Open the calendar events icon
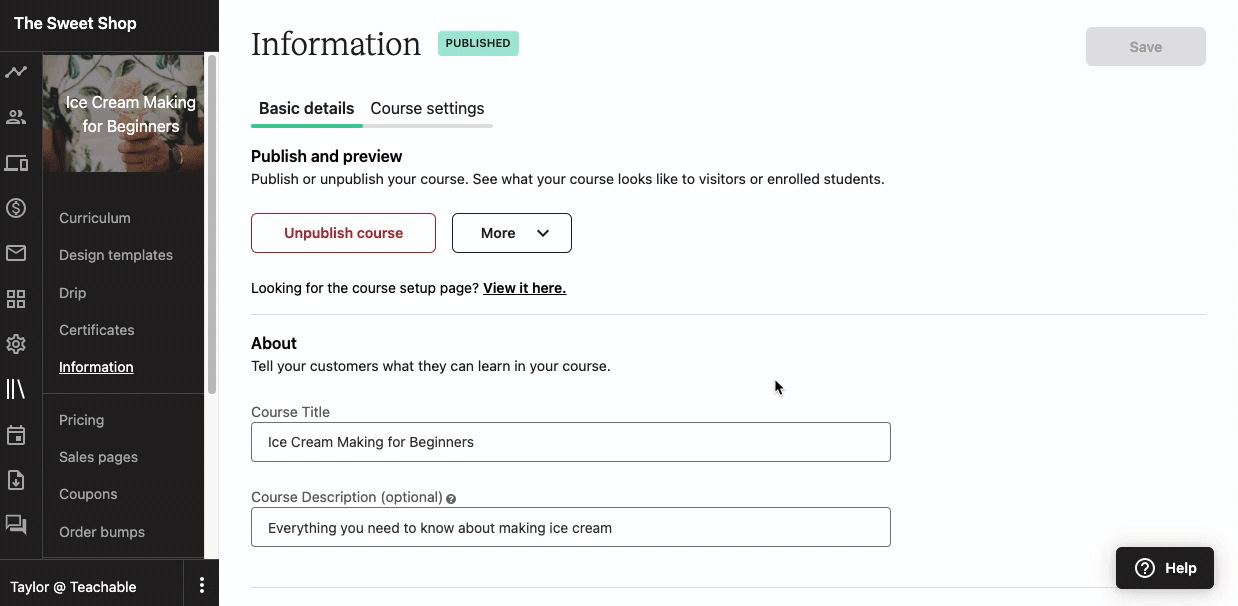This screenshot has width=1238, height=606. point(16,435)
